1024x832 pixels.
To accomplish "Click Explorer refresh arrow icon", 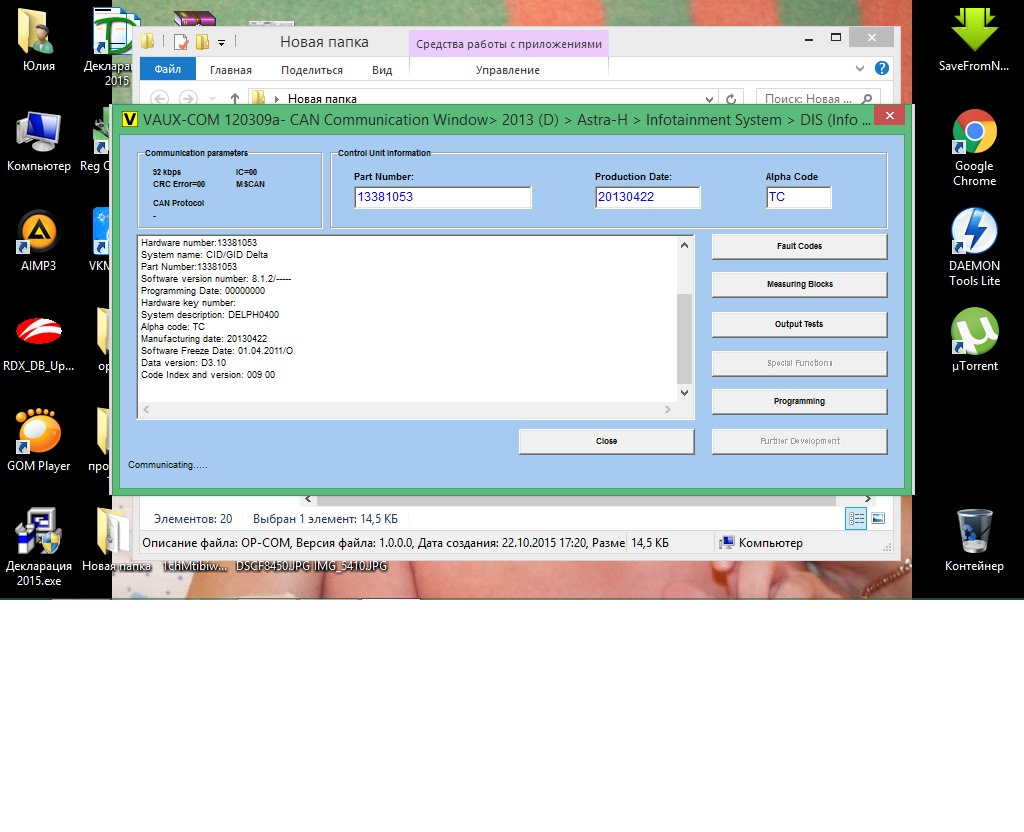I will (x=731, y=99).
